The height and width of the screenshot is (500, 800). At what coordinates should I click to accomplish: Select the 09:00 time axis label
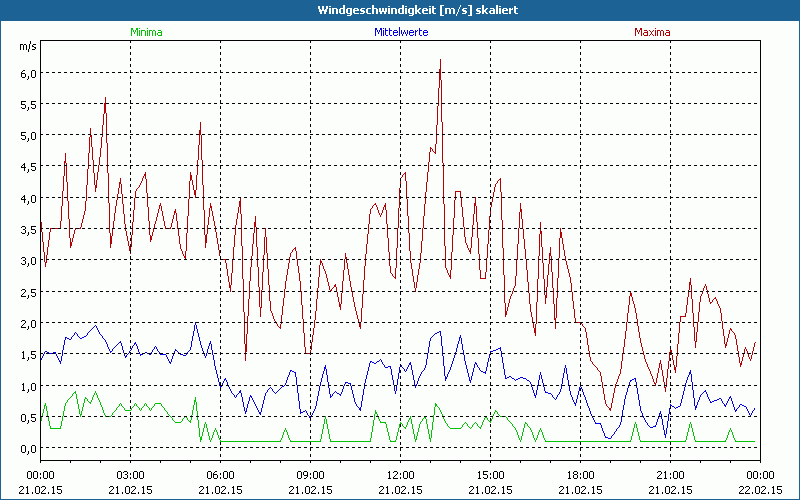pyautogui.click(x=310, y=474)
